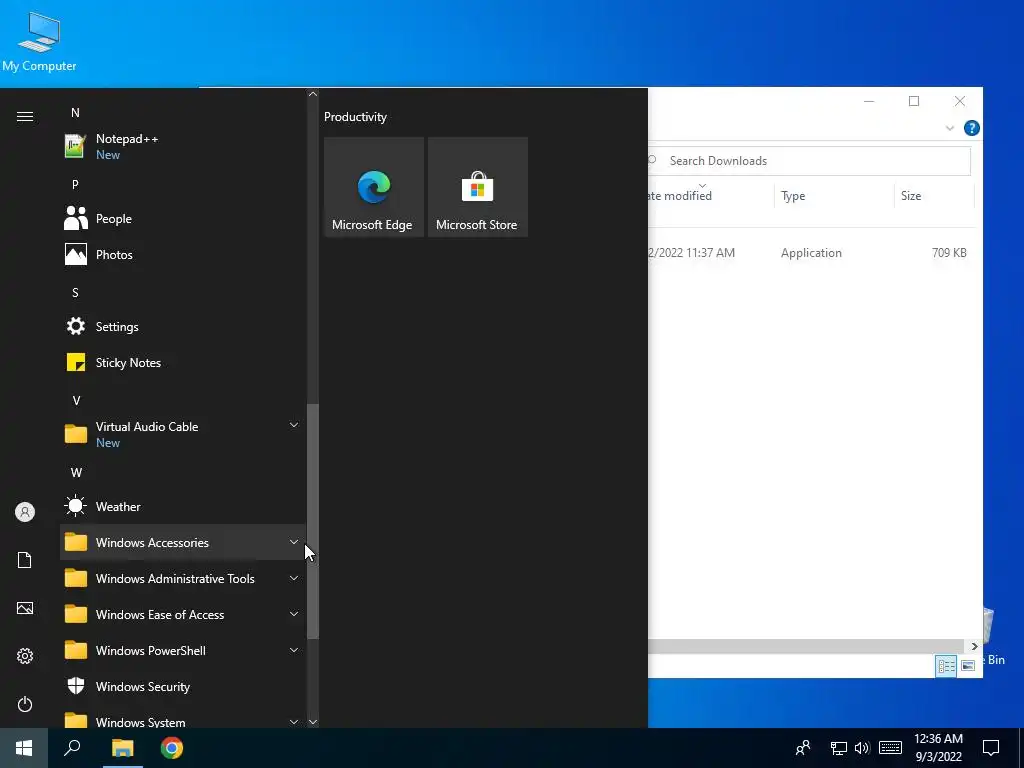Switch Explorer to details view icon
The image size is (1024, 768).
[x=946, y=665]
